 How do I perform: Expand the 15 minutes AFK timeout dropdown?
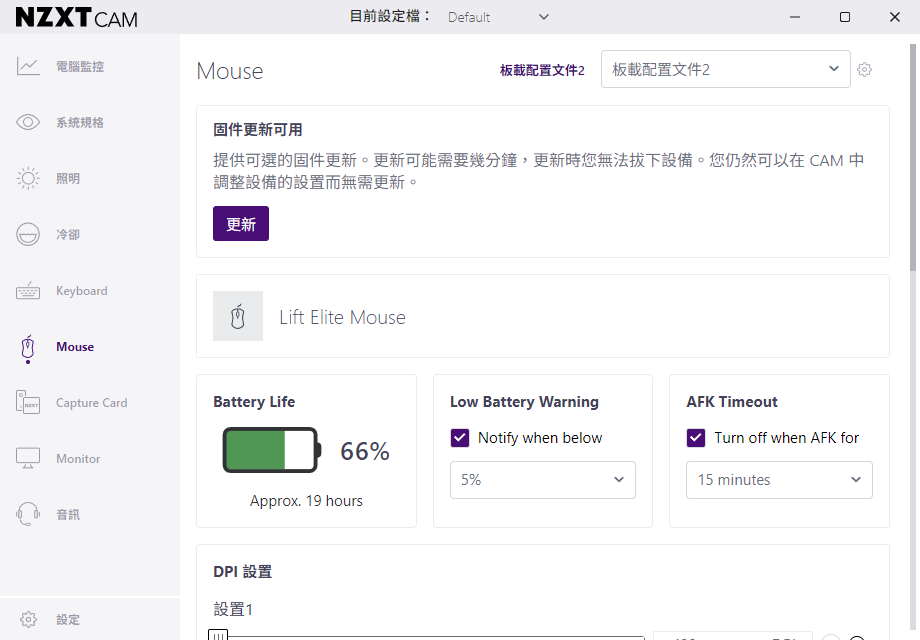pyautogui.click(x=779, y=480)
